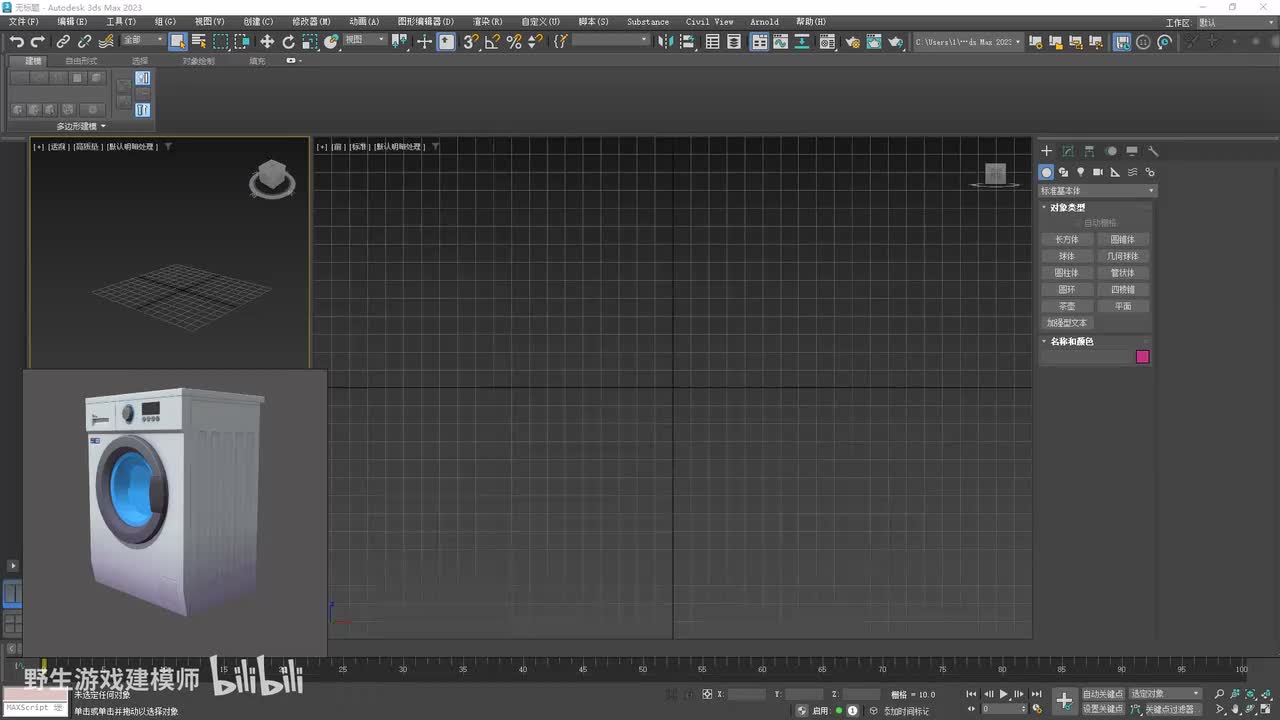
Task: Activate the Bind to Space Warp tool
Action: [x=106, y=41]
